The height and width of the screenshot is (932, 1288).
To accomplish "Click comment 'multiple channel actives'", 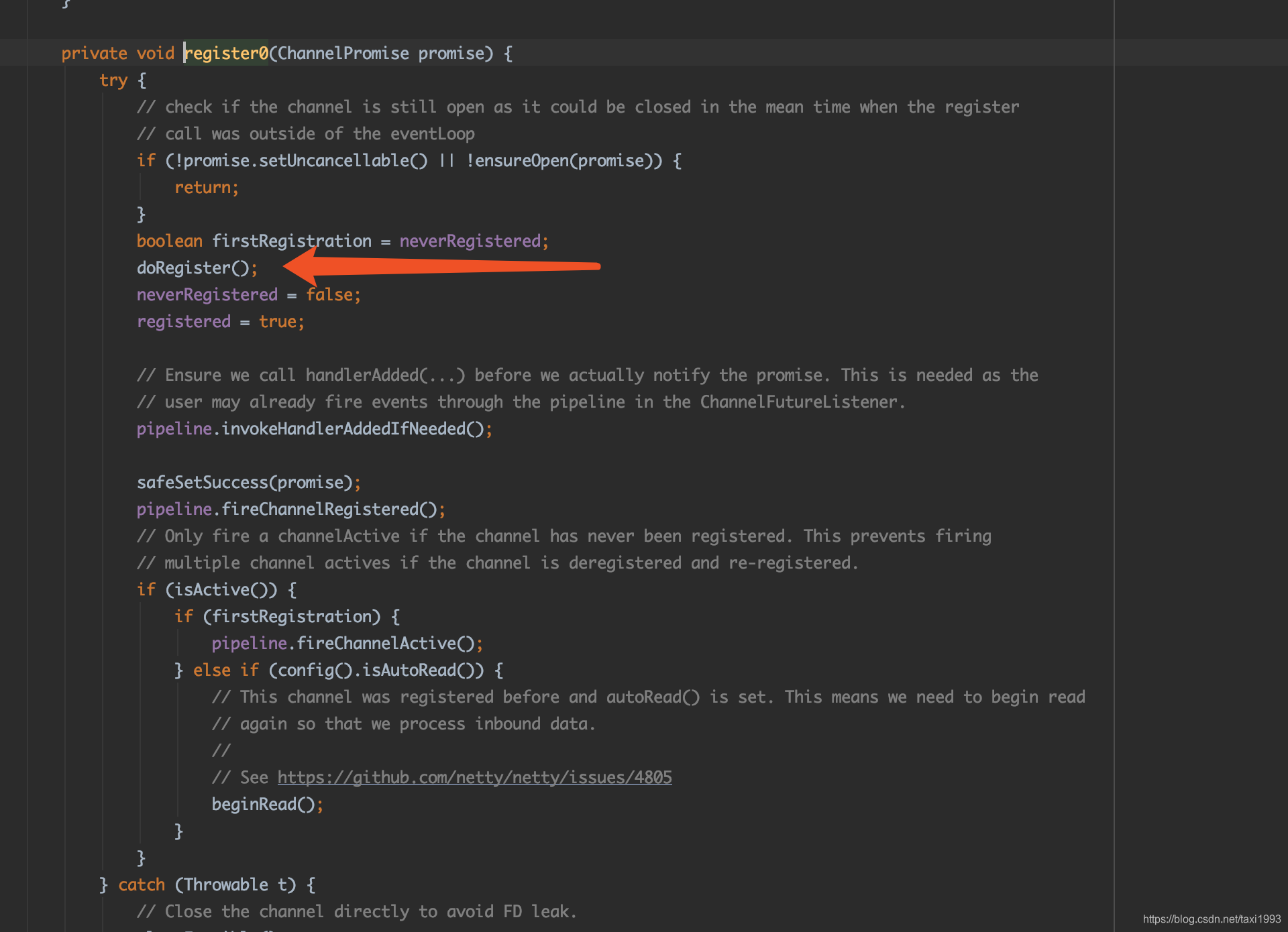I will coord(498,563).
